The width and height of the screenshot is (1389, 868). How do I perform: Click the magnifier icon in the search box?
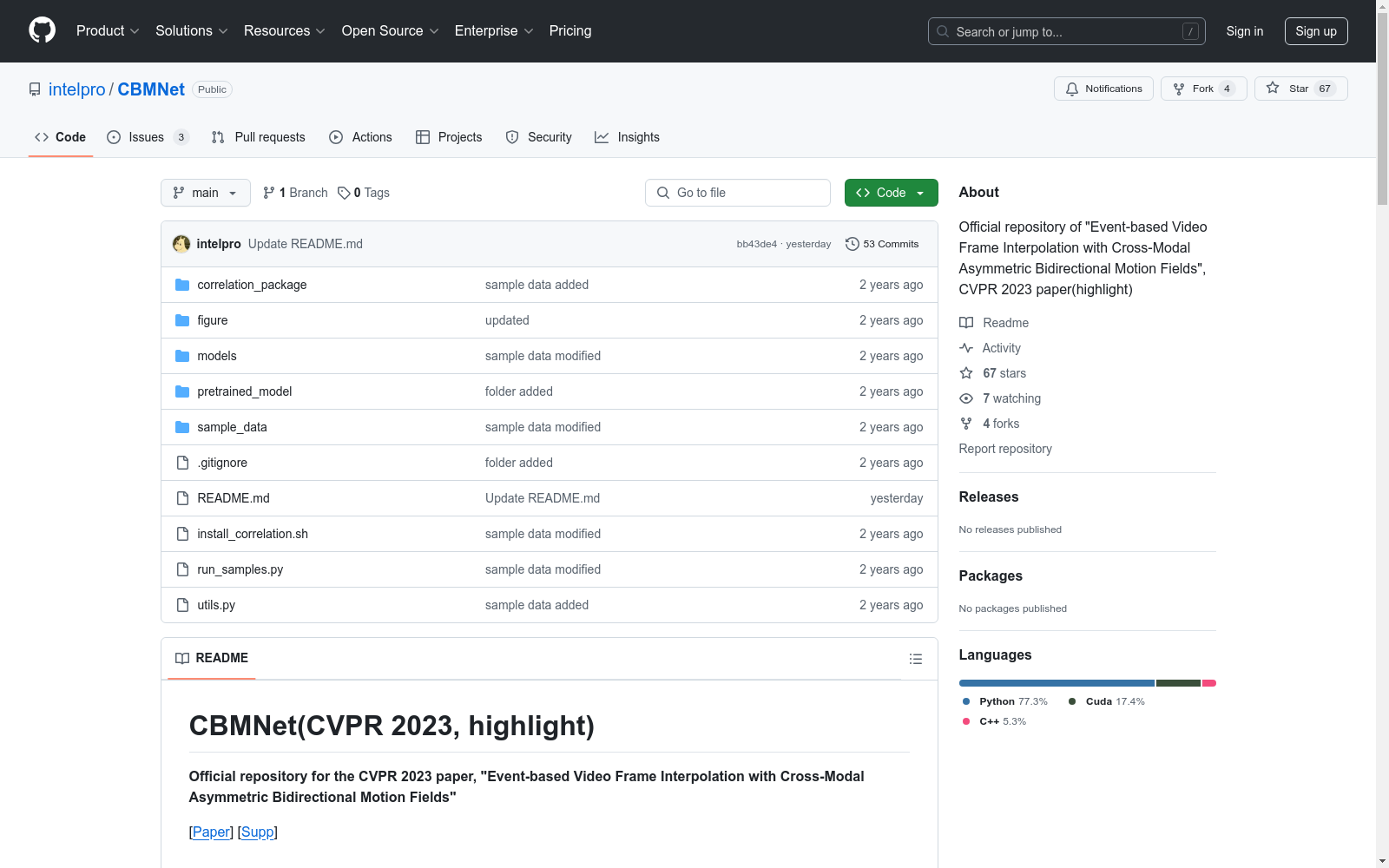[x=943, y=31]
